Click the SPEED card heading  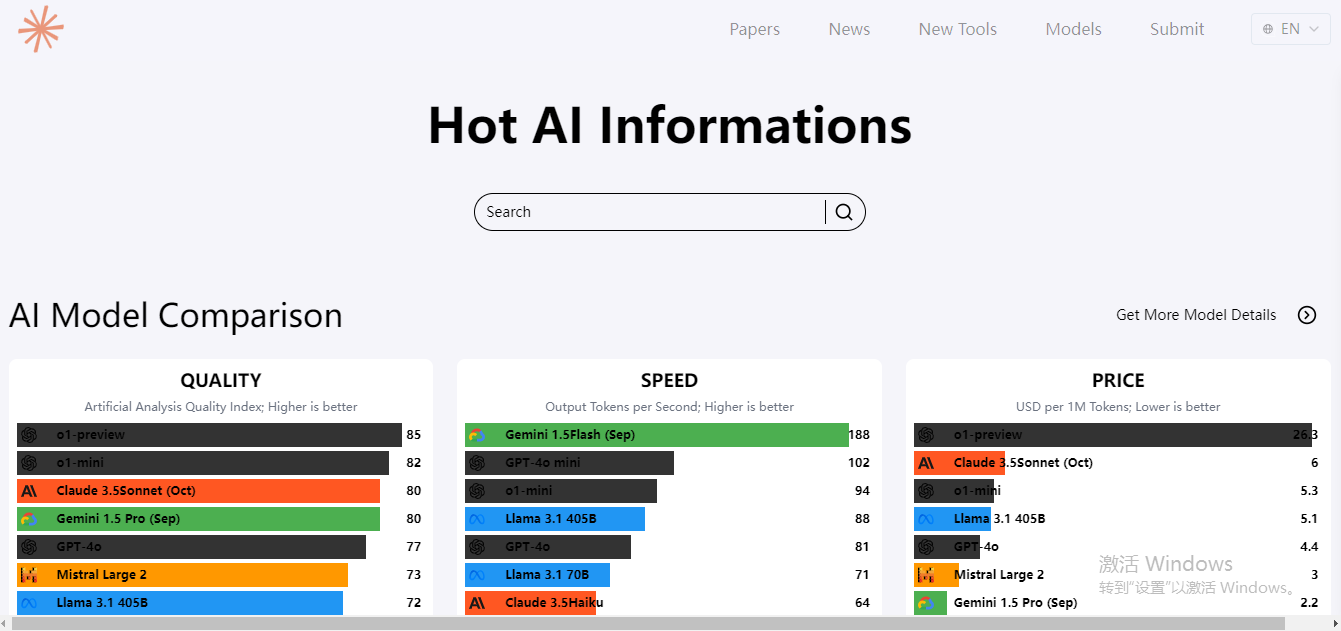pos(669,381)
